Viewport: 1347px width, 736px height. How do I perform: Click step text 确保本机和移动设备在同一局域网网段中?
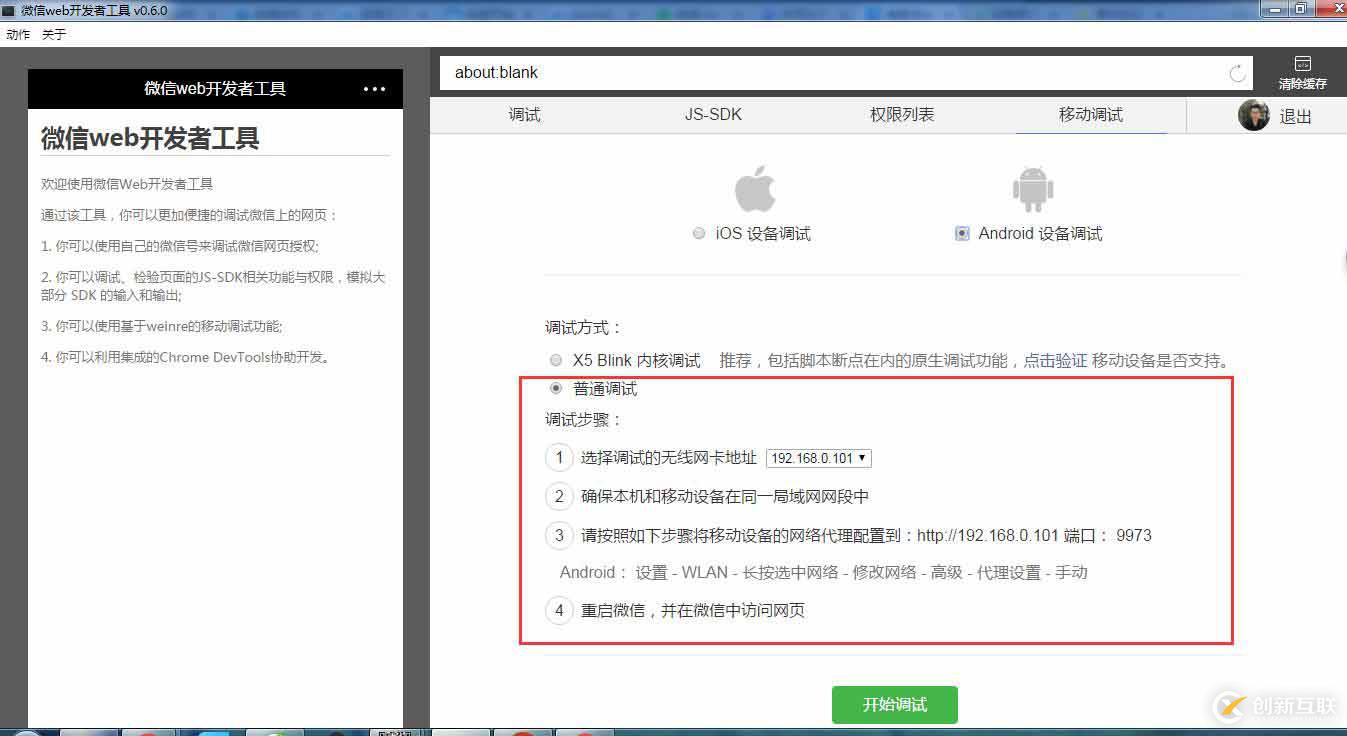point(725,497)
